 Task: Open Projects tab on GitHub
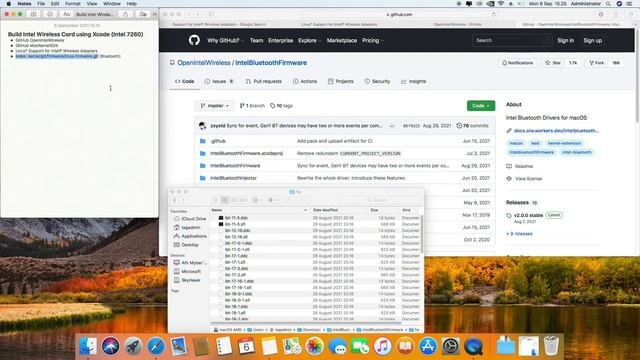(340, 82)
